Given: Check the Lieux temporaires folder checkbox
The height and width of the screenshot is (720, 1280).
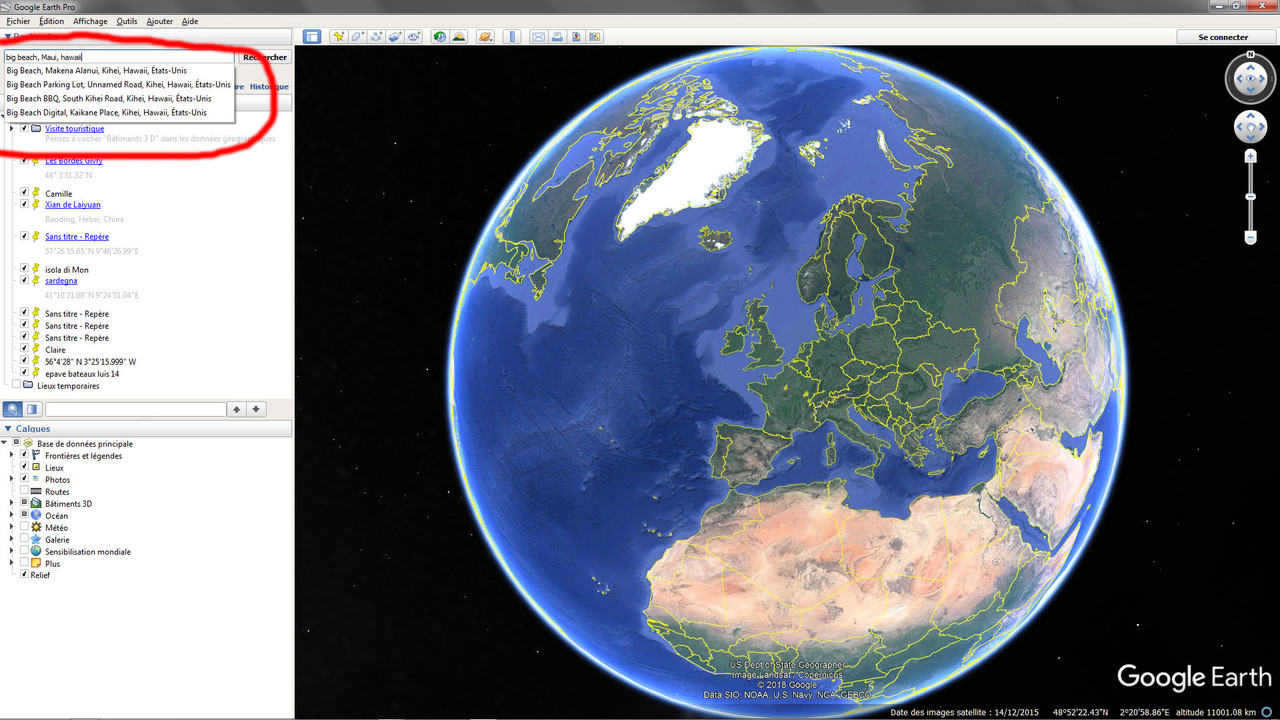Looking at the screenshot, I should [15, 385].
